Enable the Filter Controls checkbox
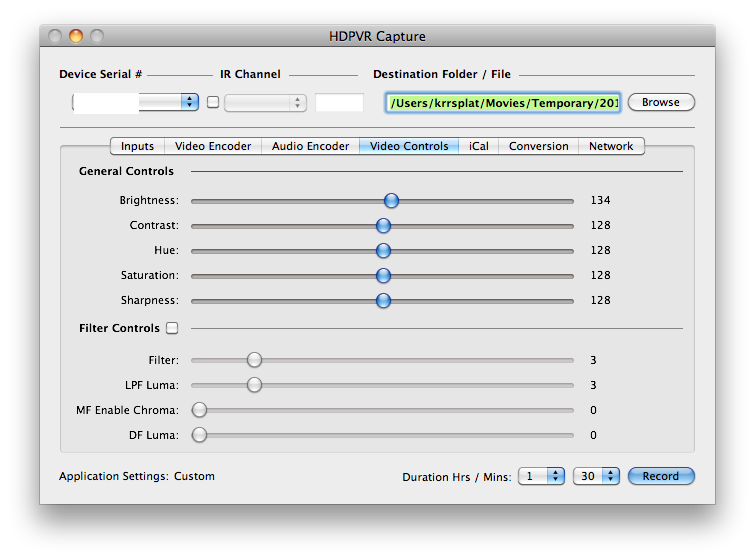This screenshot has height=559, width=755. click(x=172, y=328)
